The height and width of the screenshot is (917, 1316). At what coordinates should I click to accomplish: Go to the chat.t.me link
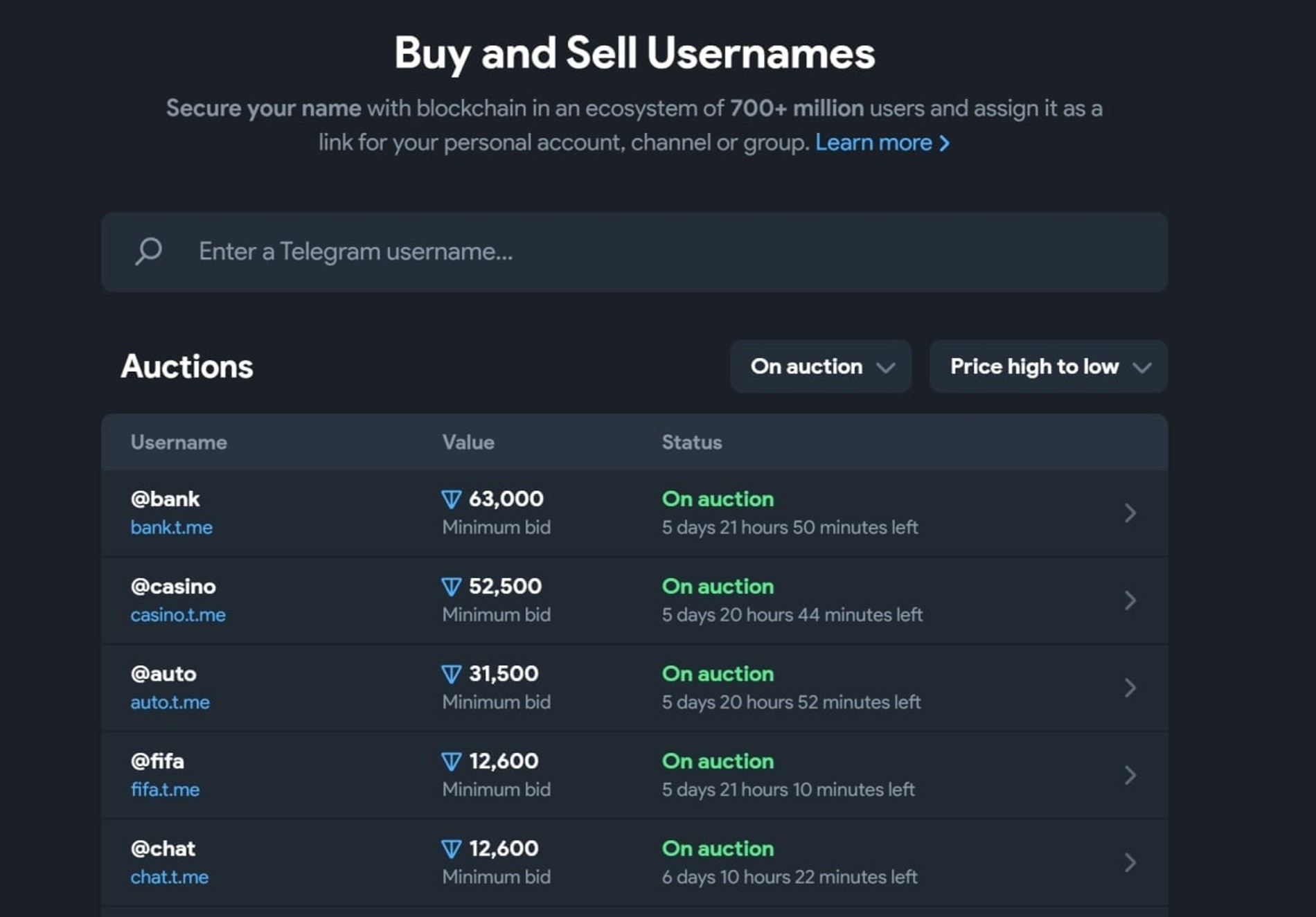pyautogui.click(x=169, y=877)
